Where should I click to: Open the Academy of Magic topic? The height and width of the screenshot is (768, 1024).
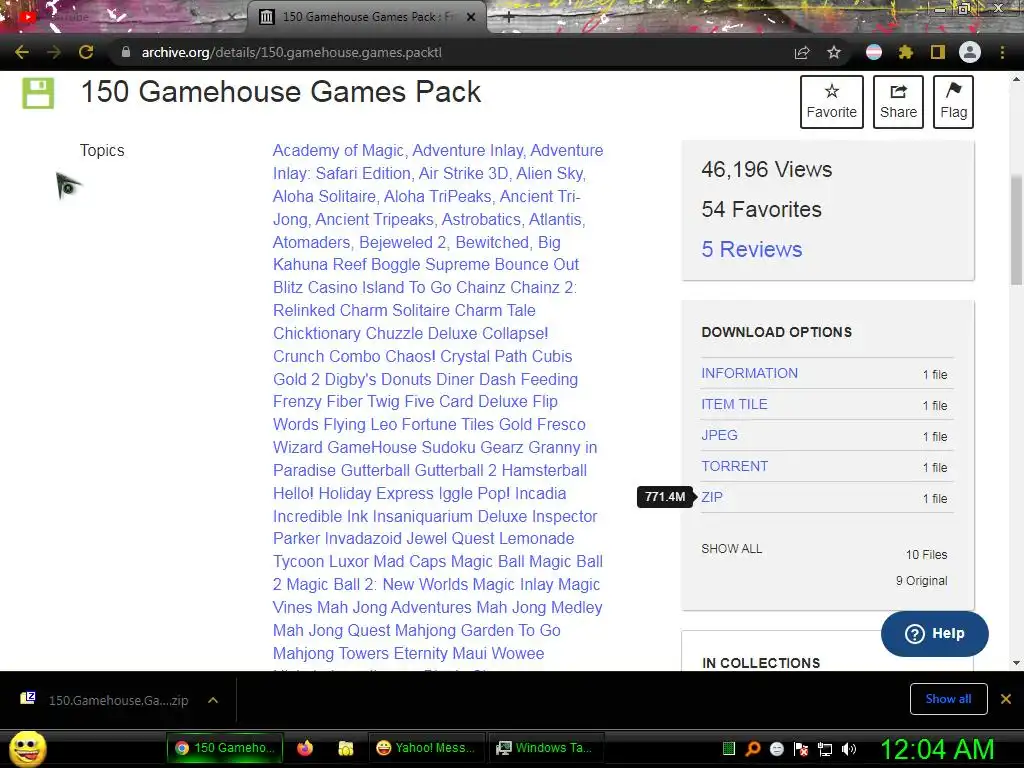[x=338, y=150]
